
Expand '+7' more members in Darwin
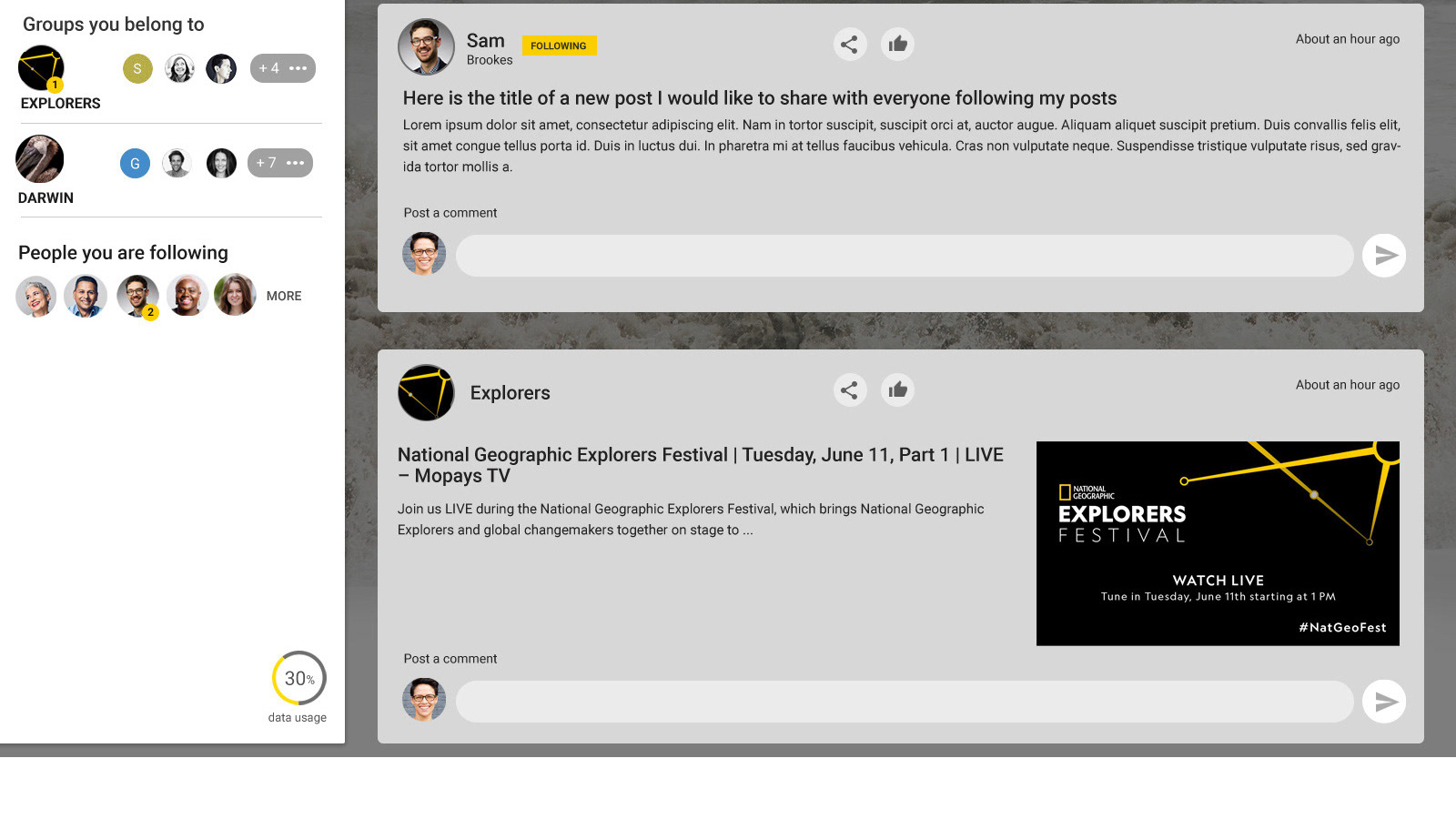tap(280, 163)
